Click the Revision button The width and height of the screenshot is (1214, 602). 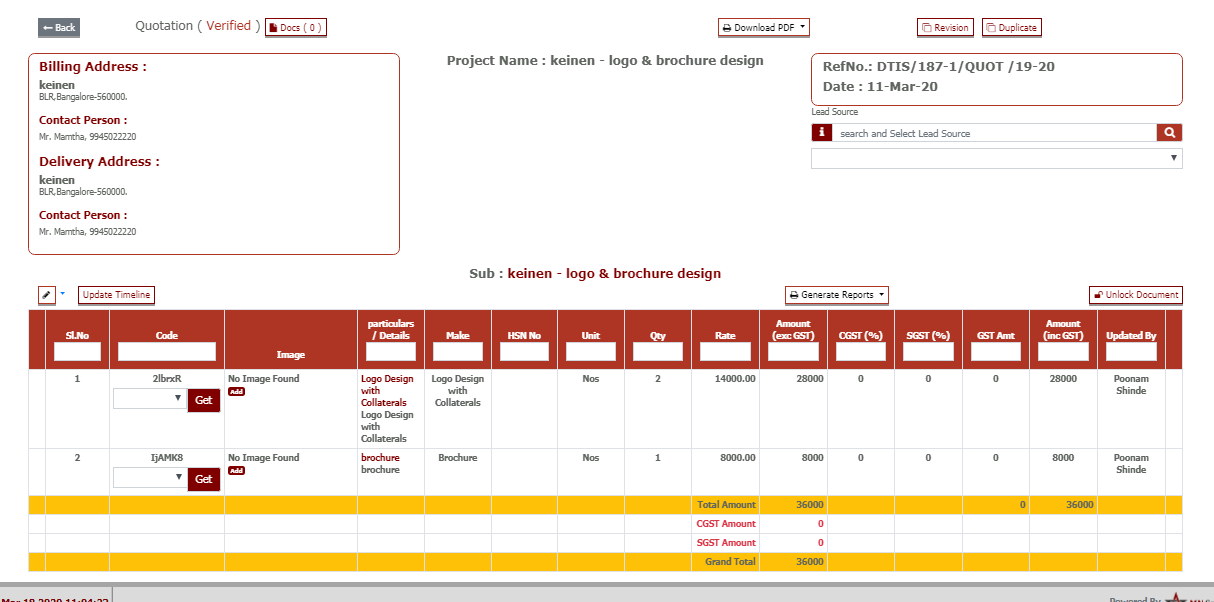(945, 28)
